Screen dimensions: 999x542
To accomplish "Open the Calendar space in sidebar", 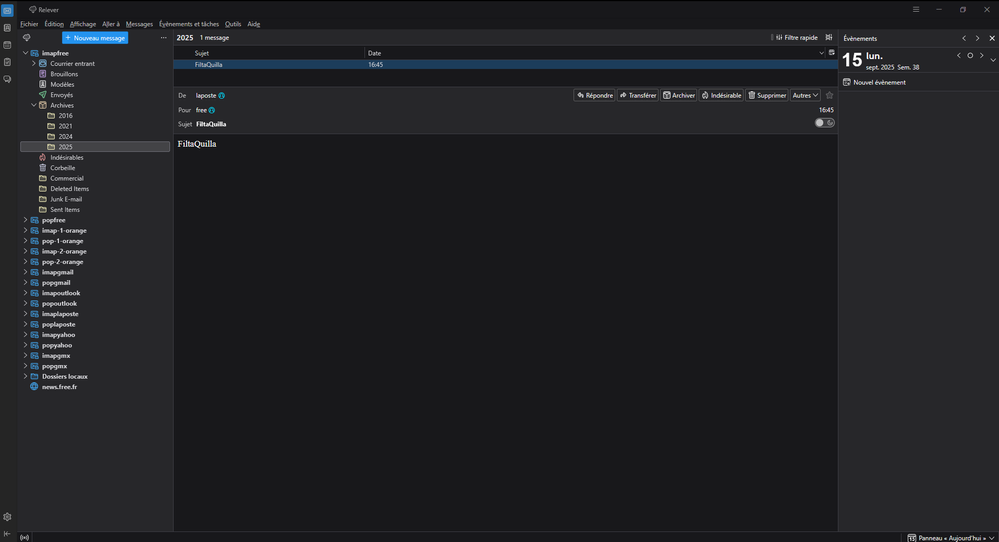I will (x=7, y=45).
